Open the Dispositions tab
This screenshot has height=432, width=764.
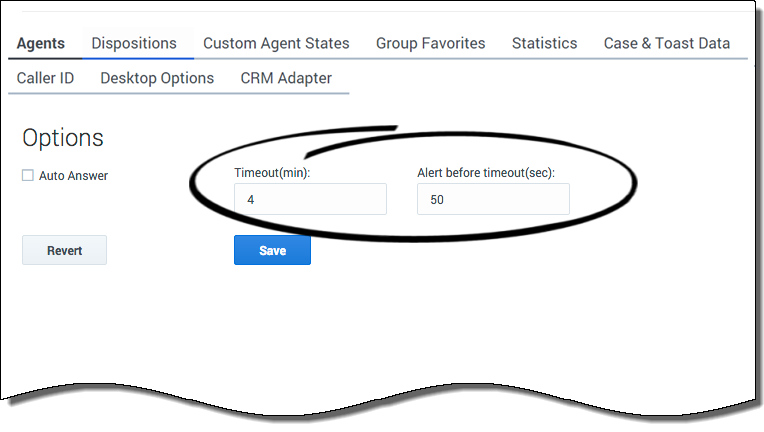click(x=134, y=44)
